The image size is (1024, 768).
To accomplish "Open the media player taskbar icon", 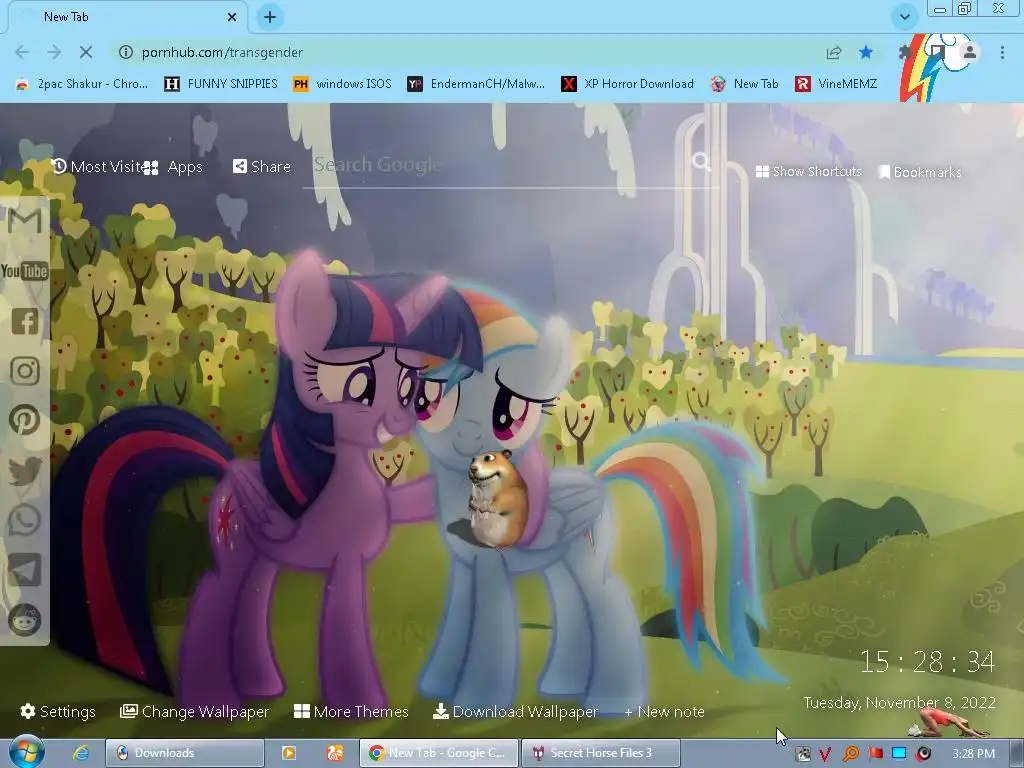I will [x=289, y=753].
